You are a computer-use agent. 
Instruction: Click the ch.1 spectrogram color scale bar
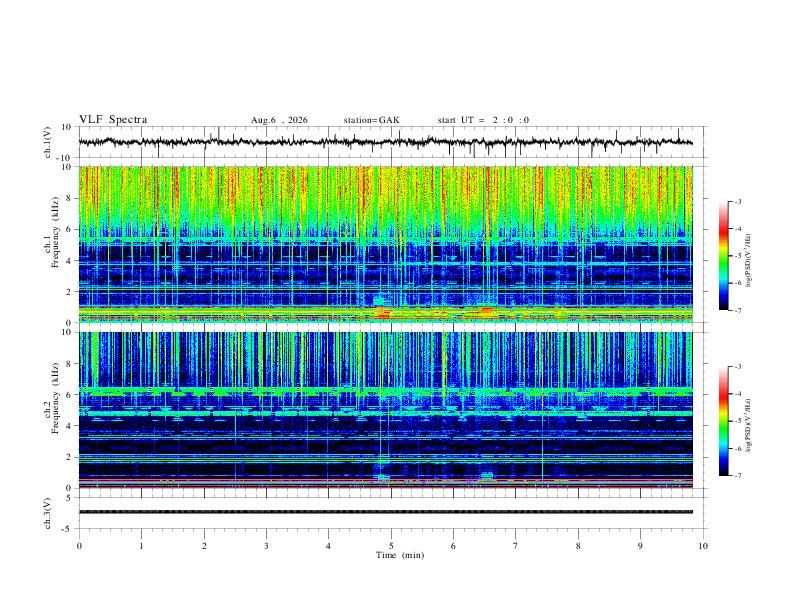point(723,256)
